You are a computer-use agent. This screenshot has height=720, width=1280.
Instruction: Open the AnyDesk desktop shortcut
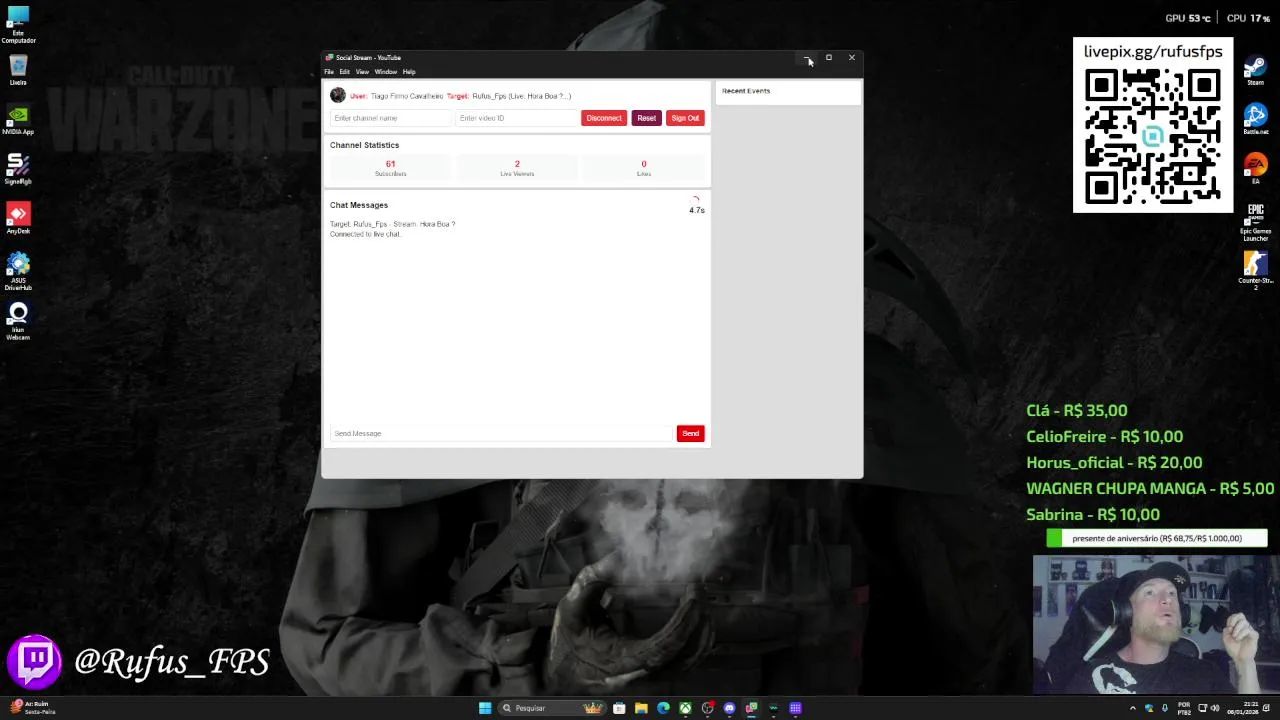coord(18,219)
